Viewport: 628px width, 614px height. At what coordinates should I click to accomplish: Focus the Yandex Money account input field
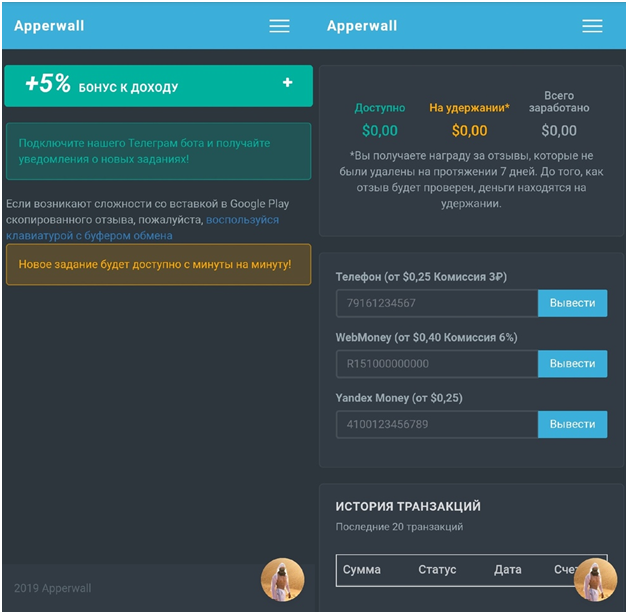pyautogui.click(x=437, y=424)
